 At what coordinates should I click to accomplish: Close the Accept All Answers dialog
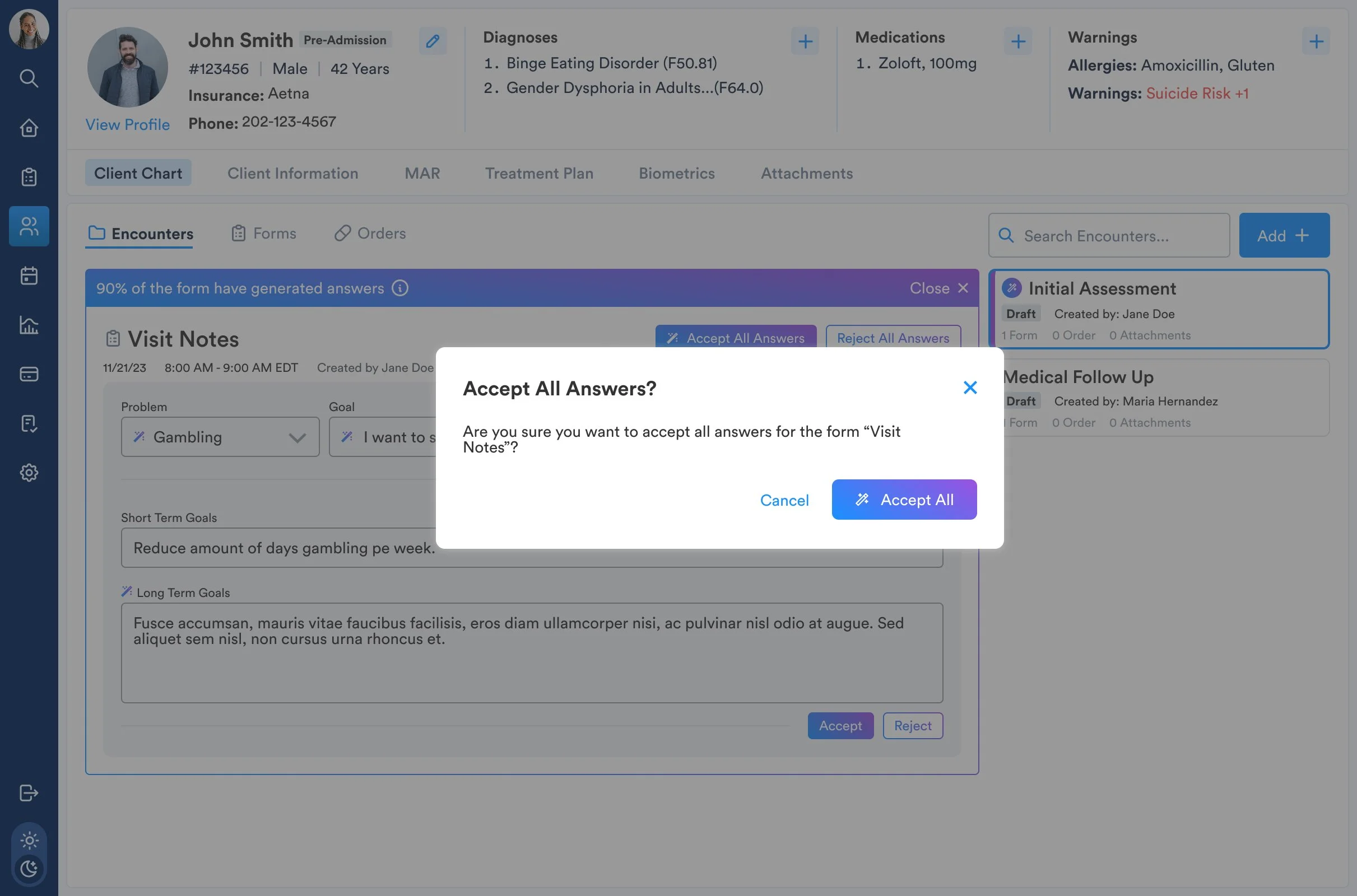(970, 388)
